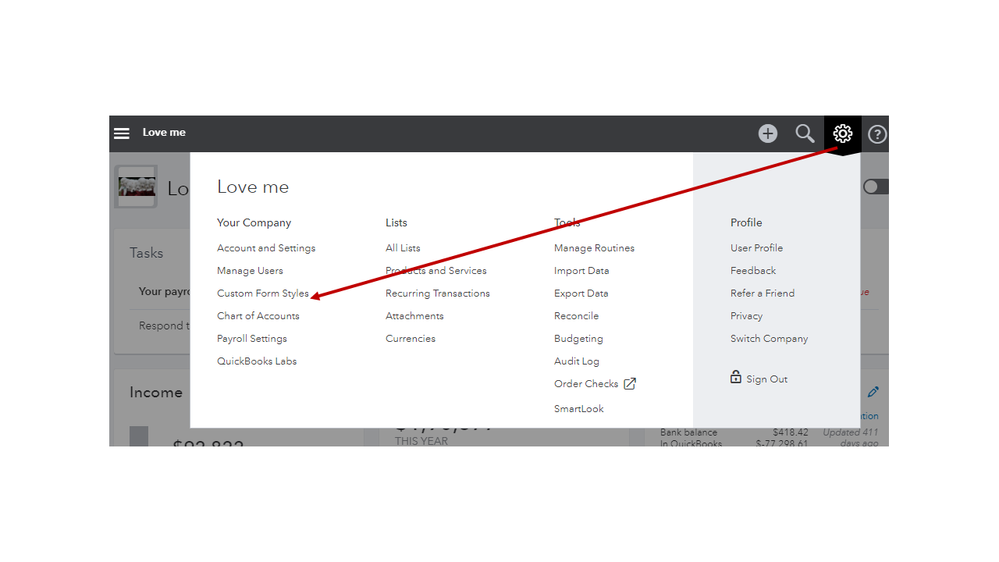Click the lock icon next to Sign Out
Screen dimensions: 999x562
(x=736, y=377)
